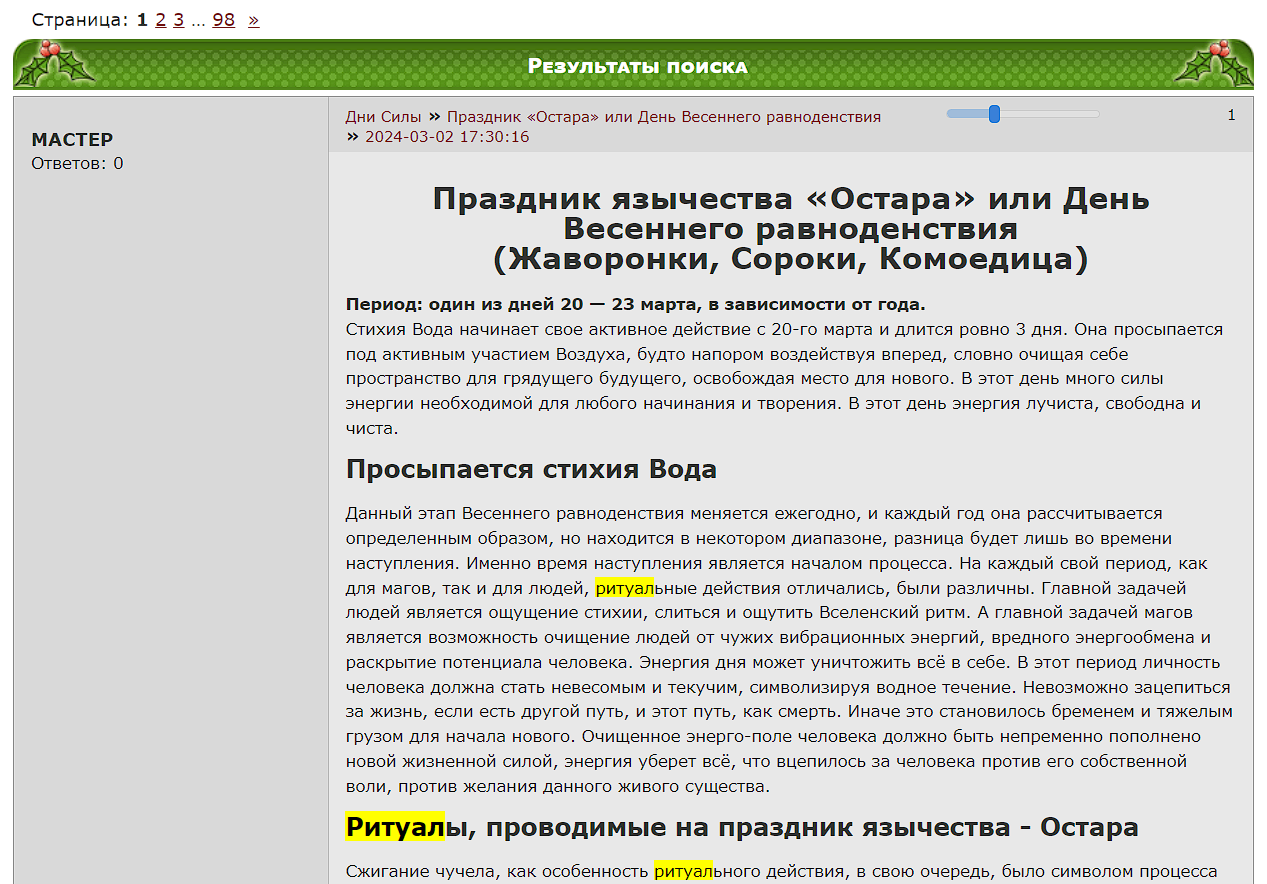
Task: Open the «Дни Силы» forum section
Action: pyautogui.click(x=383, y=117)
